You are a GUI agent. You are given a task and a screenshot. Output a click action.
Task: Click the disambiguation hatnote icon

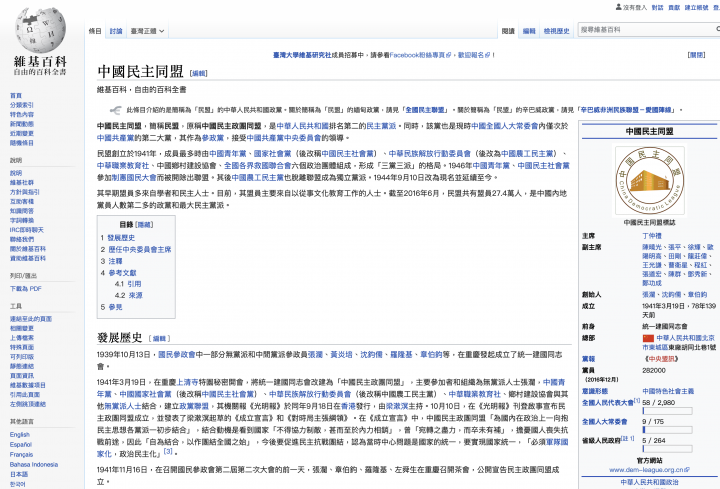pyautogui.click(x=115, y=110)
